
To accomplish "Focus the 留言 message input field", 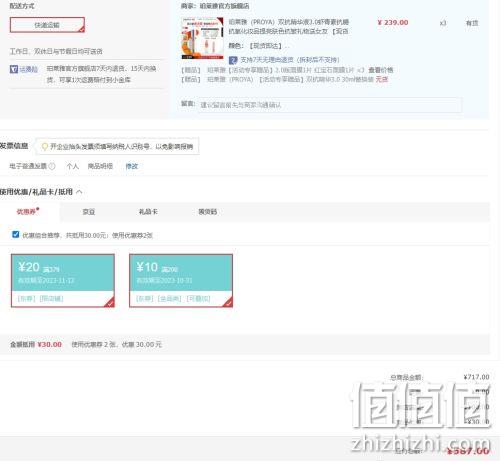I will (329, 105).
